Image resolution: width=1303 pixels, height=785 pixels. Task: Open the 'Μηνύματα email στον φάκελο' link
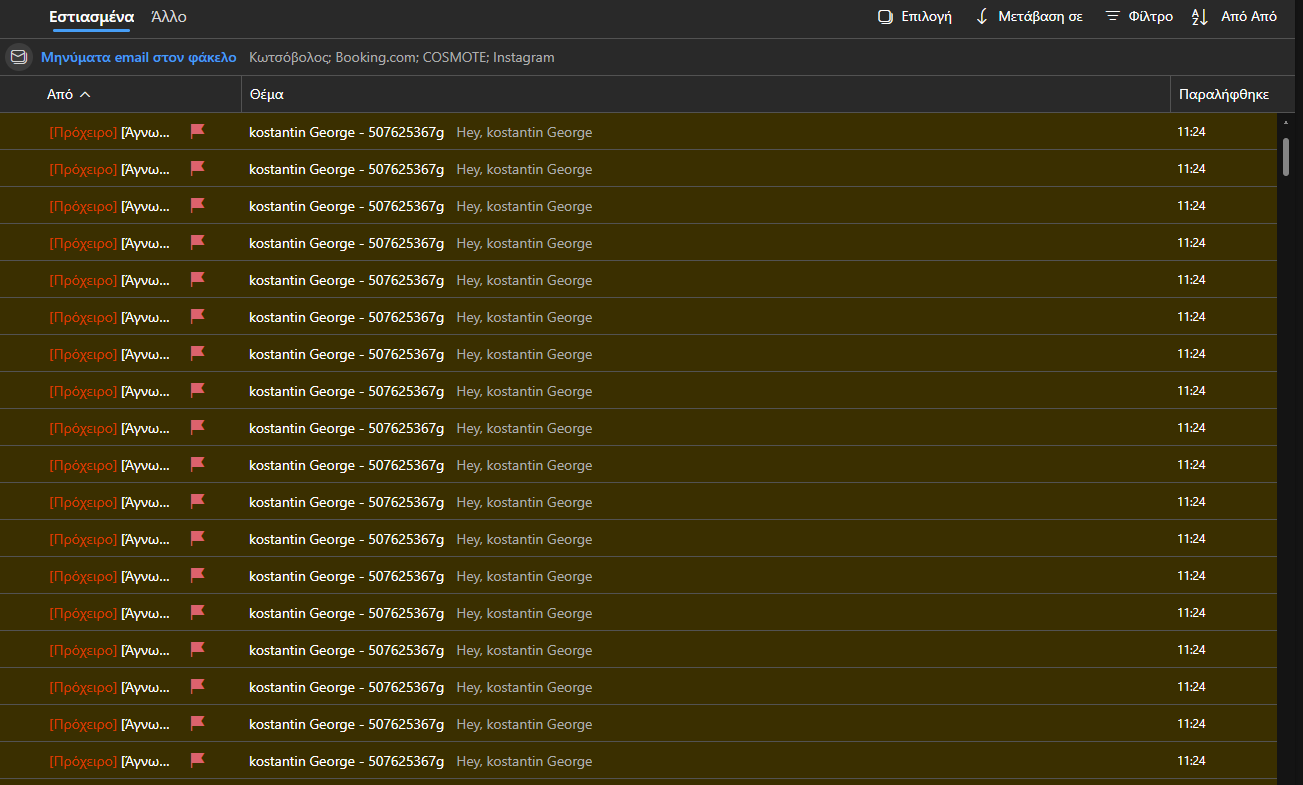point(138,57)
